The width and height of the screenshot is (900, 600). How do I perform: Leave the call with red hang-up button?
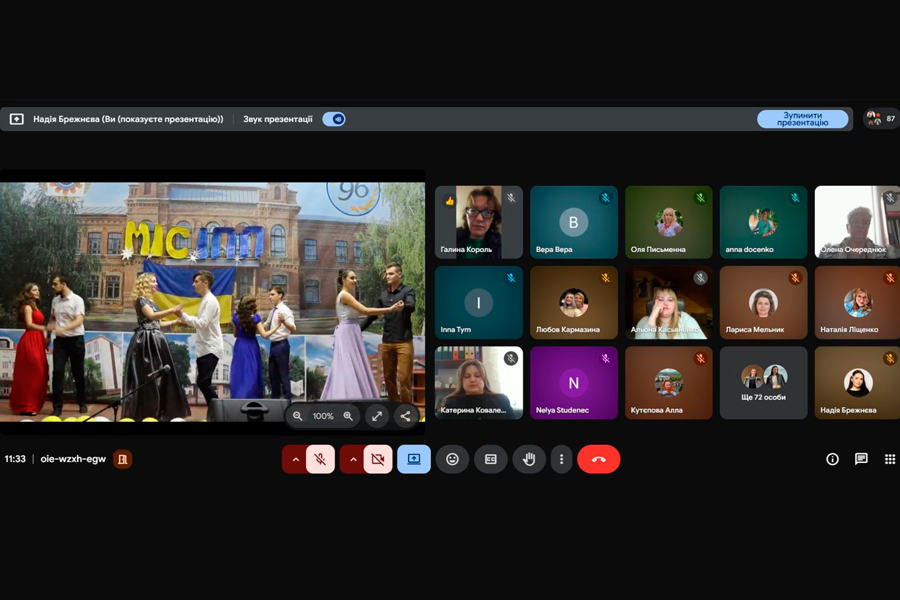coord(599,459)
